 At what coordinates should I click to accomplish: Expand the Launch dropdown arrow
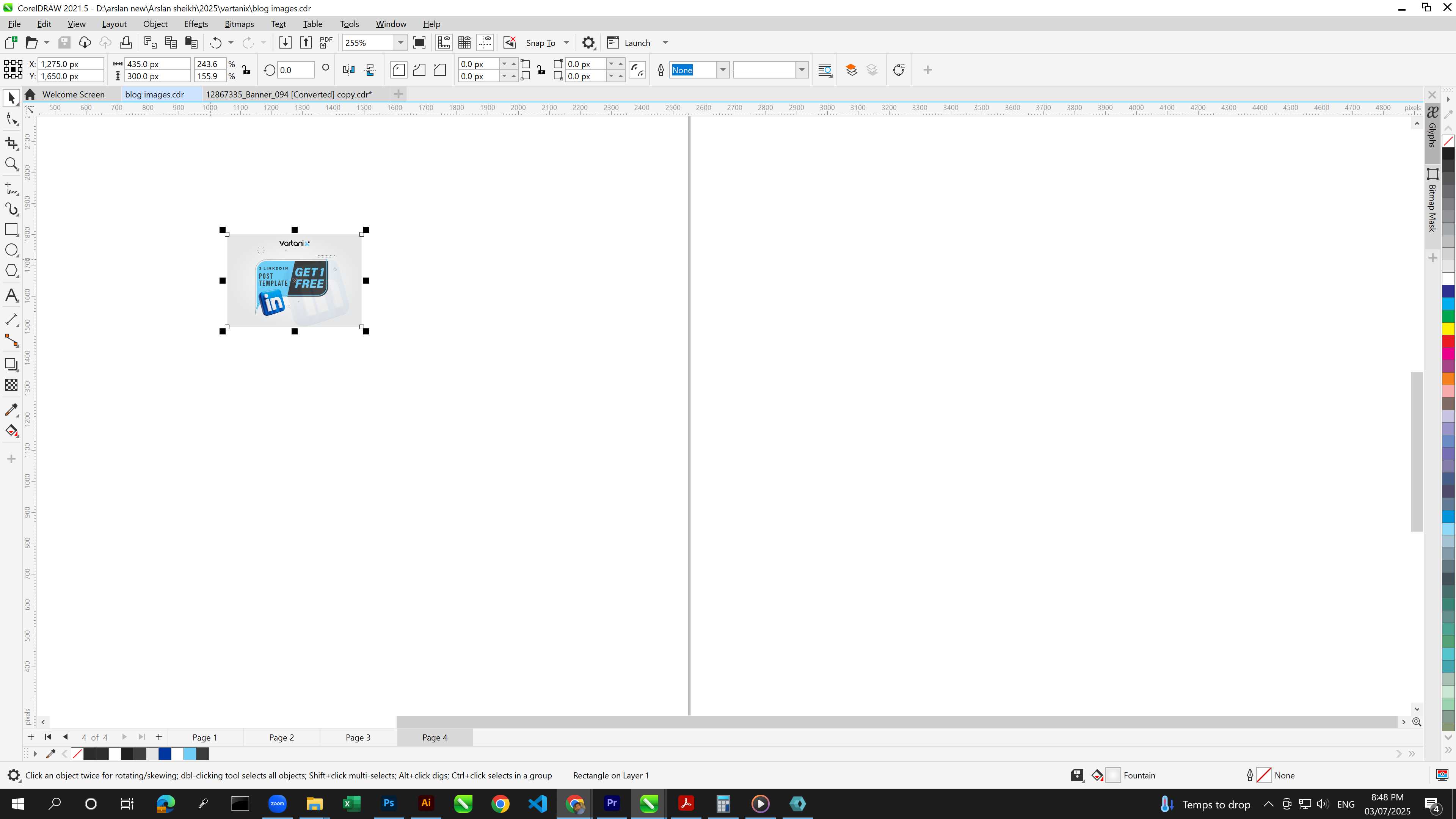click(665, 43)
